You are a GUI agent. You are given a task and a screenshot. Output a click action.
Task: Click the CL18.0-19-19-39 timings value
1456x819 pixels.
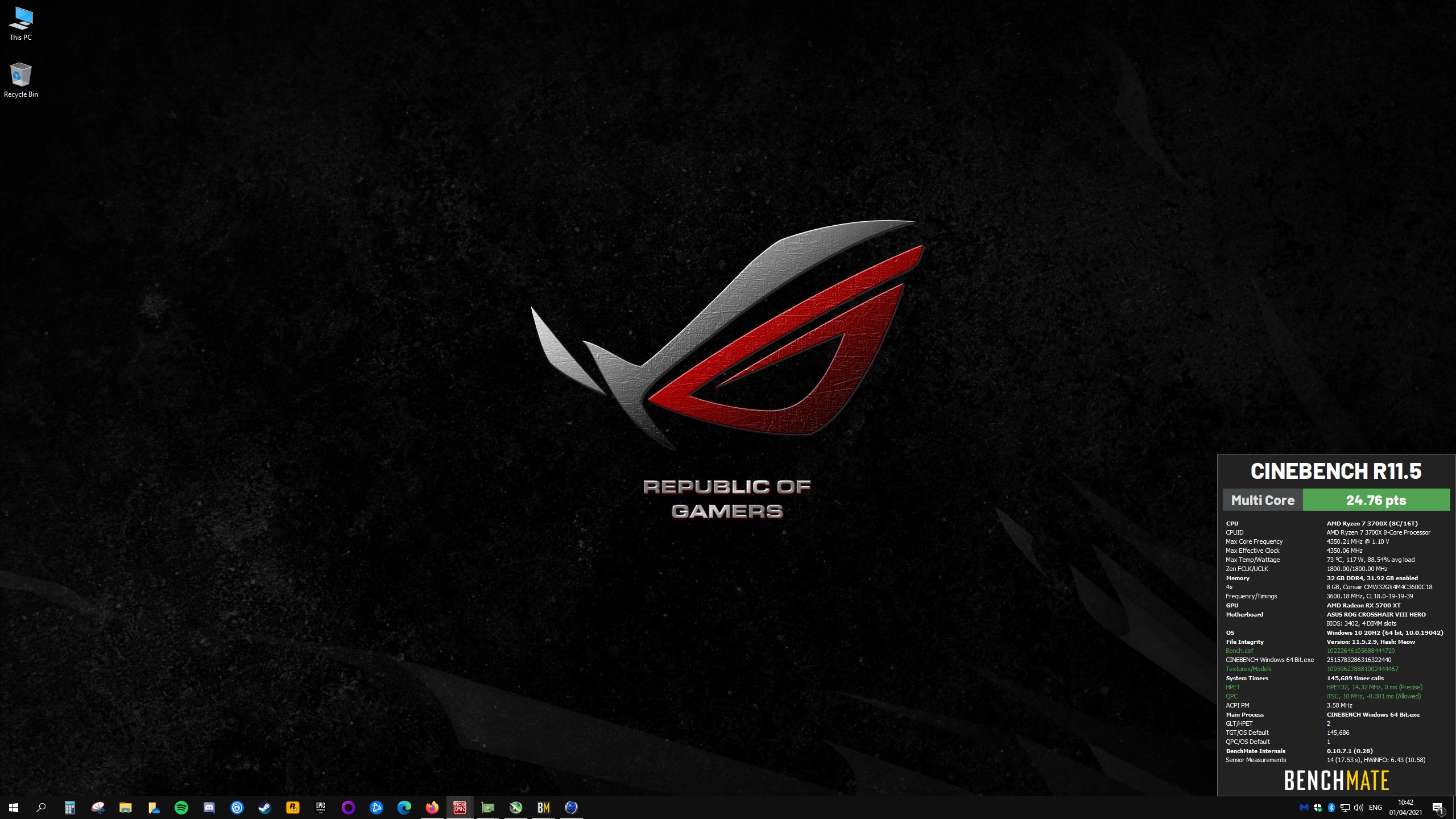tap(1390, 596)
